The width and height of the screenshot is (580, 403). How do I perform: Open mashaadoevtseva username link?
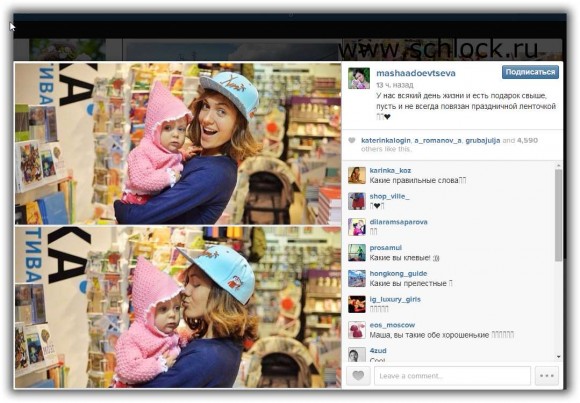416,73
